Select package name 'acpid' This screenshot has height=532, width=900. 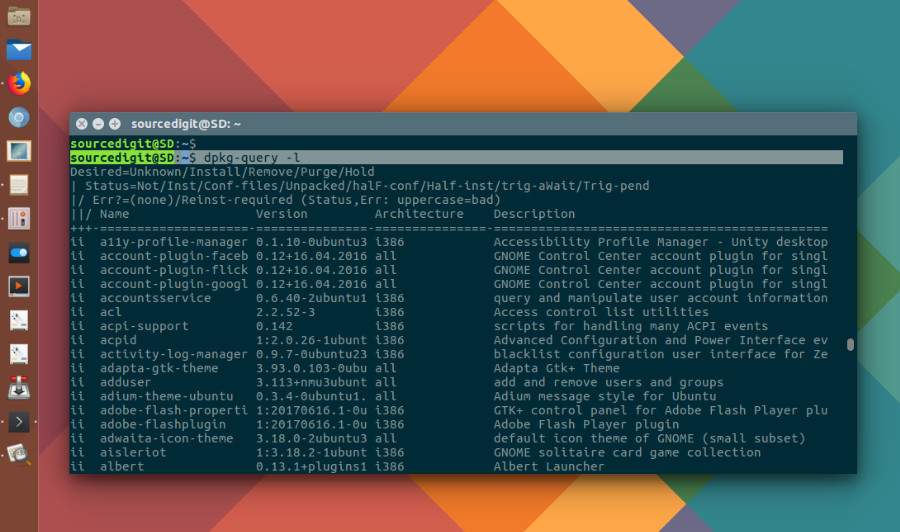[118, 340]
